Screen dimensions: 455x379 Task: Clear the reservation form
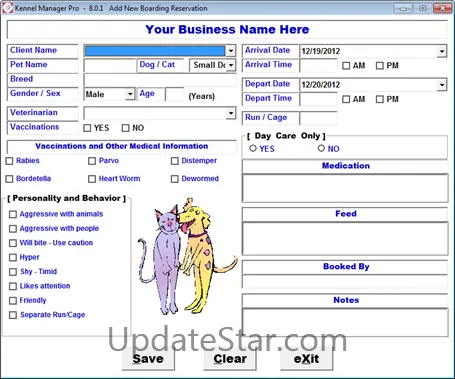pyautogui.click(x=230, y=359)
